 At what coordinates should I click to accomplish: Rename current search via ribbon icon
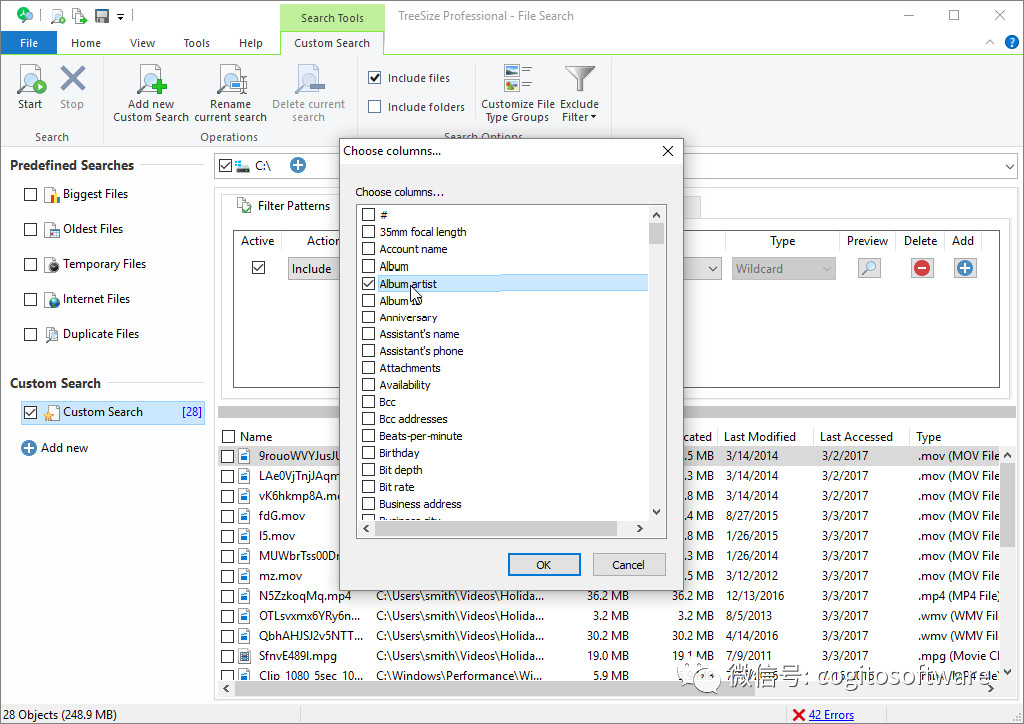[x=231, y=79]
